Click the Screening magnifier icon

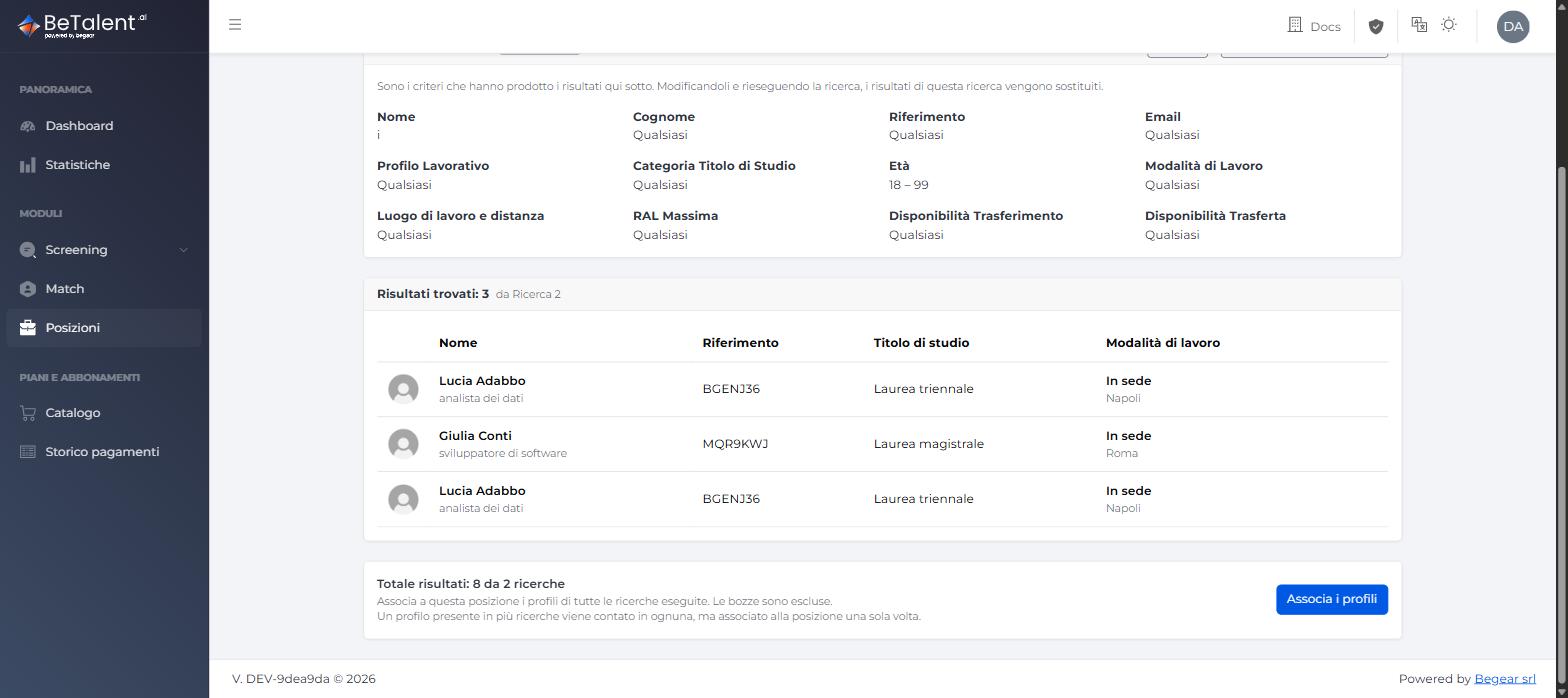(x=27, y=250)
